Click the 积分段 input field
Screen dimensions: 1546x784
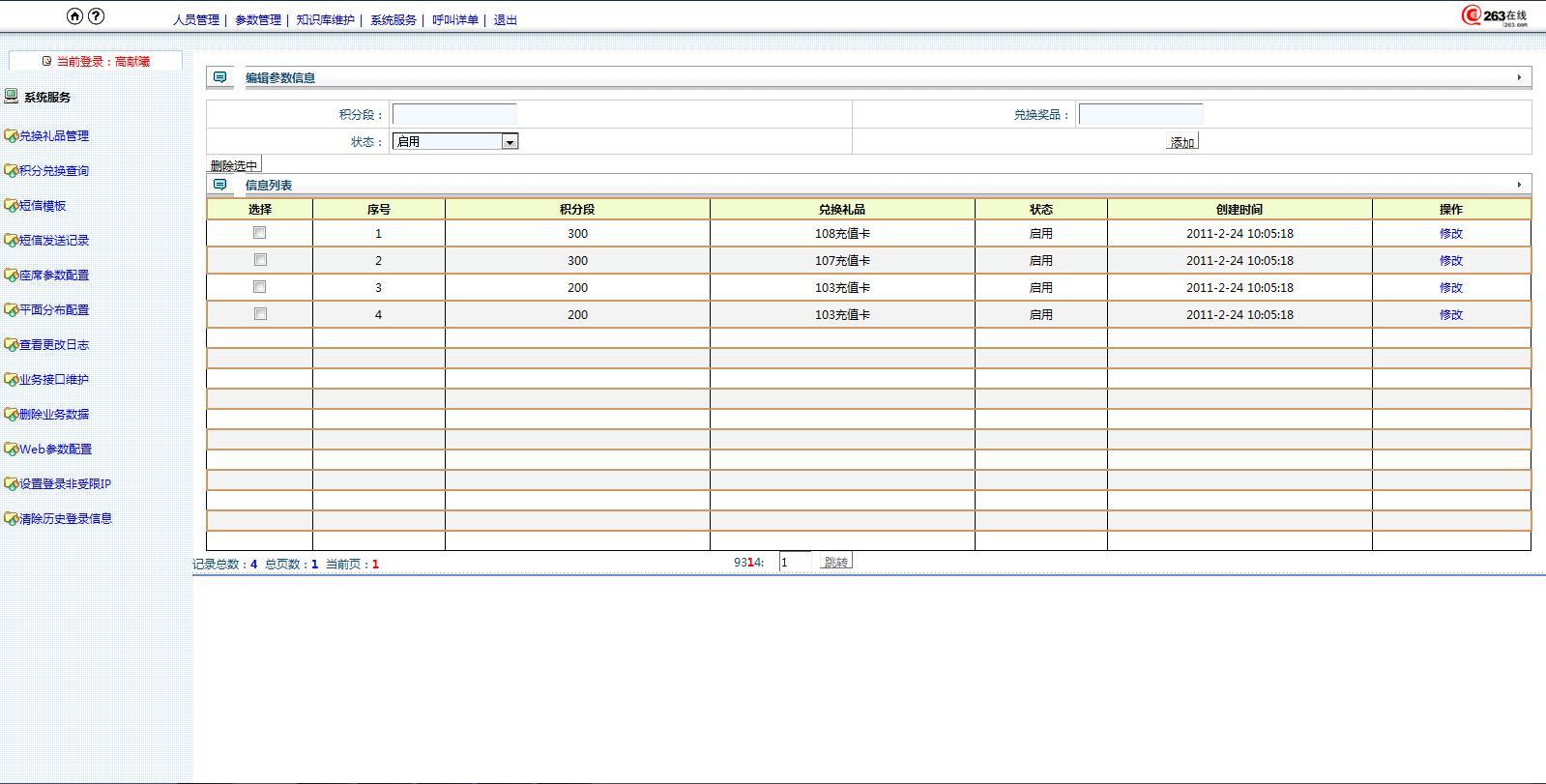click(454, 115)
